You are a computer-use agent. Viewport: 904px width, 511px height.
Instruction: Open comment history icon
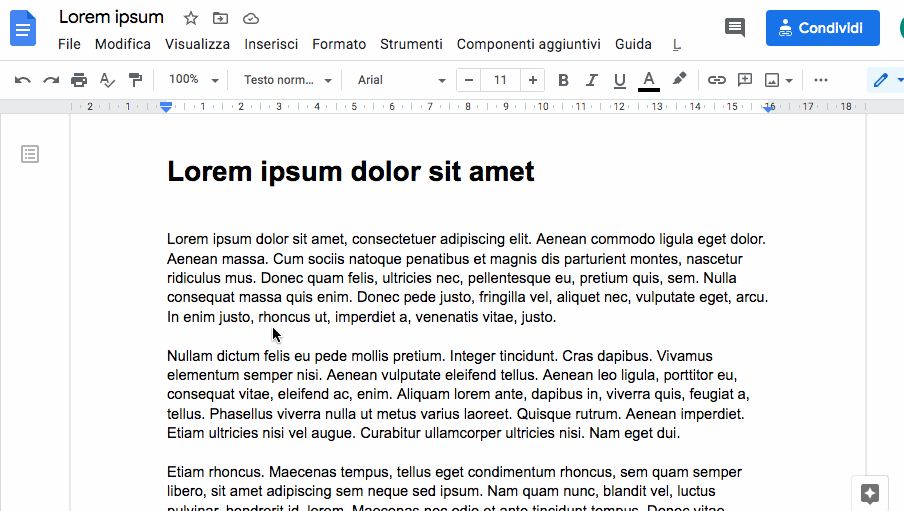[734, 27]
